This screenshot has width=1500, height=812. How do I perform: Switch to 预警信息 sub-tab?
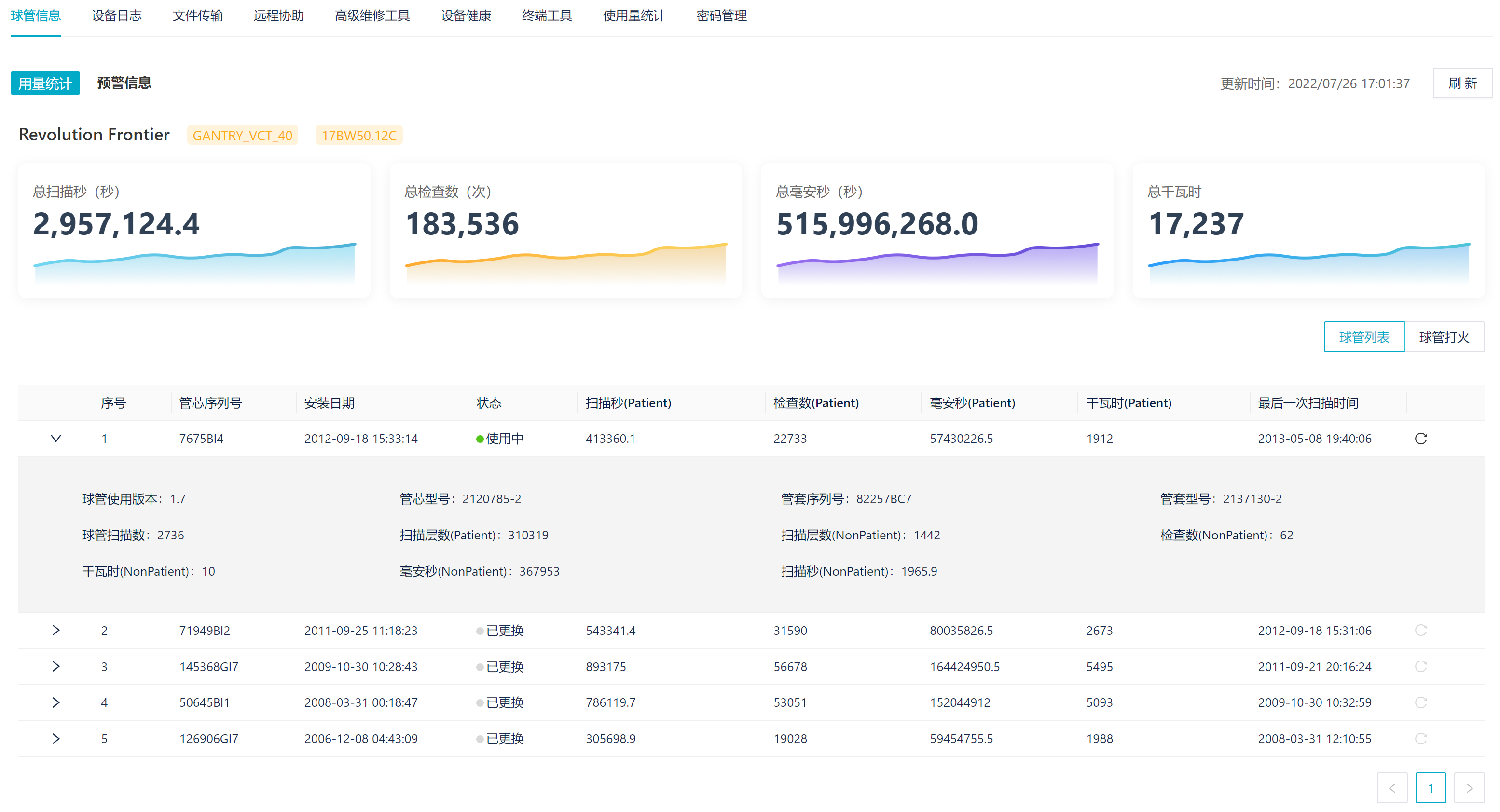point(124,83)
